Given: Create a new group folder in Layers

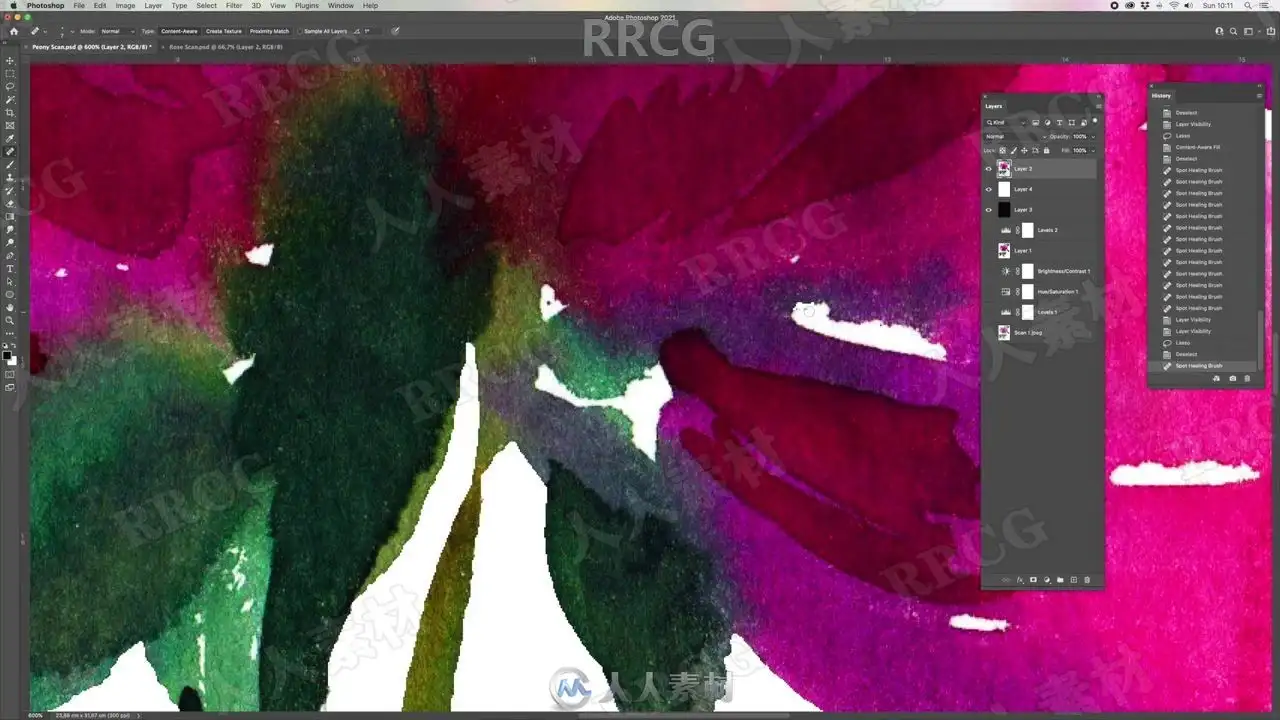Looking at the screenshot, I should point(1060,580).
